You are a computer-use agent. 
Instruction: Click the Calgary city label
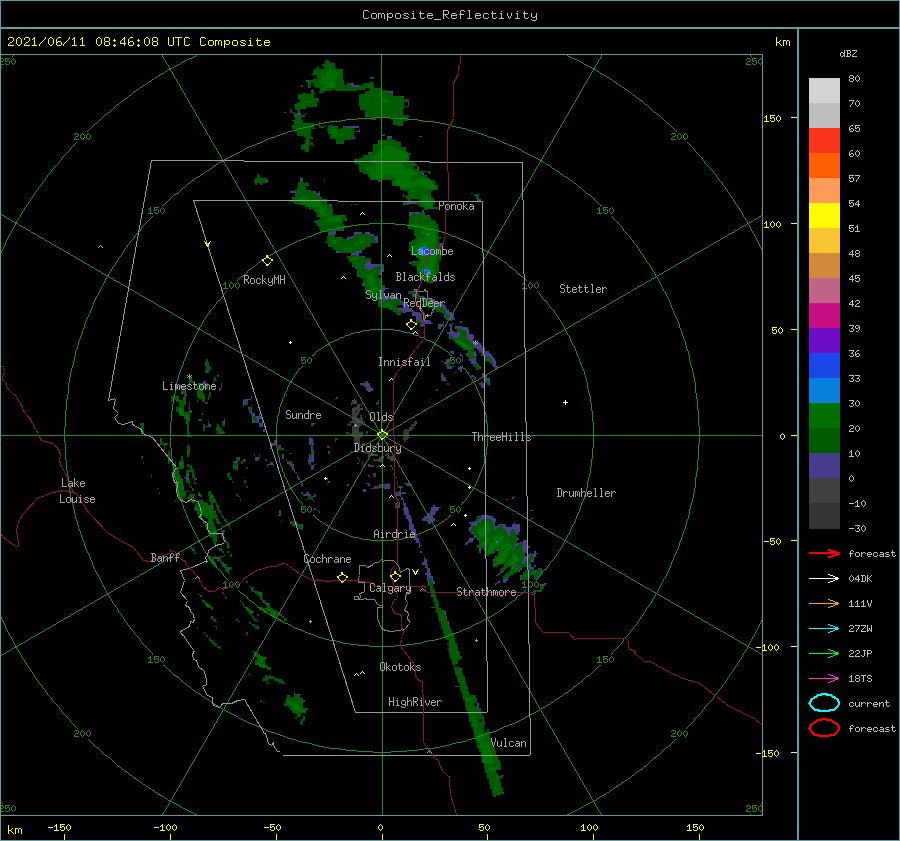click(390, 588)
